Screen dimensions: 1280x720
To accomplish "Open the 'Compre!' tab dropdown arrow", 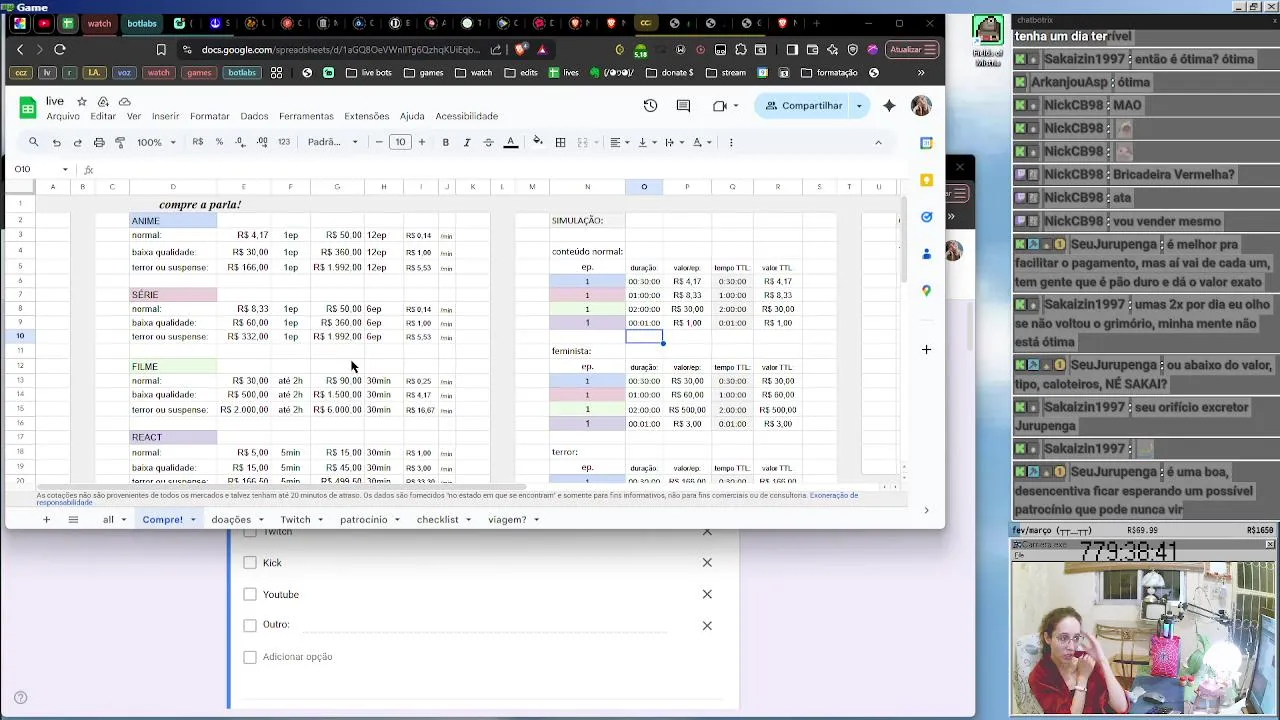I will 191,519.
